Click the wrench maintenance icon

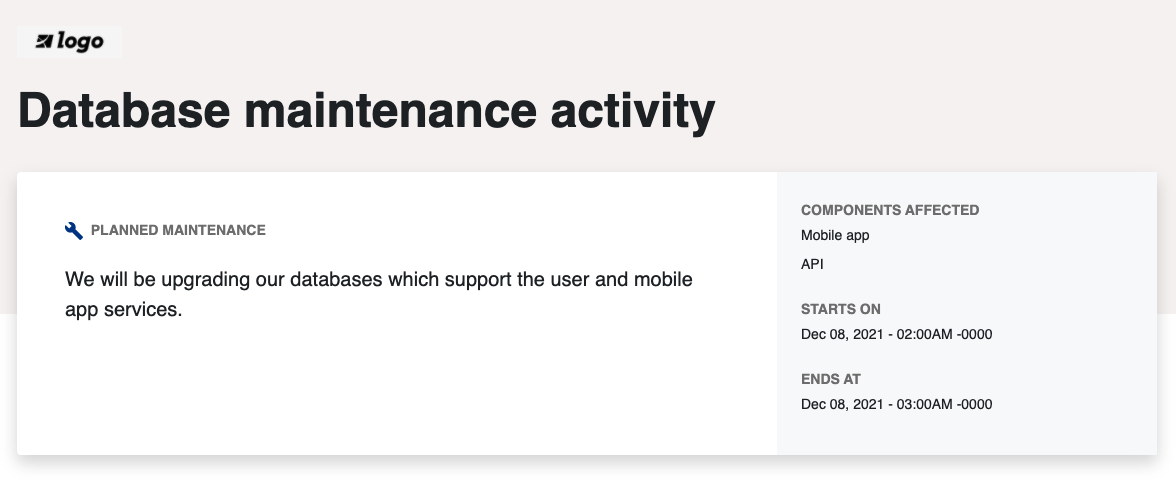[x=74, y=231]
